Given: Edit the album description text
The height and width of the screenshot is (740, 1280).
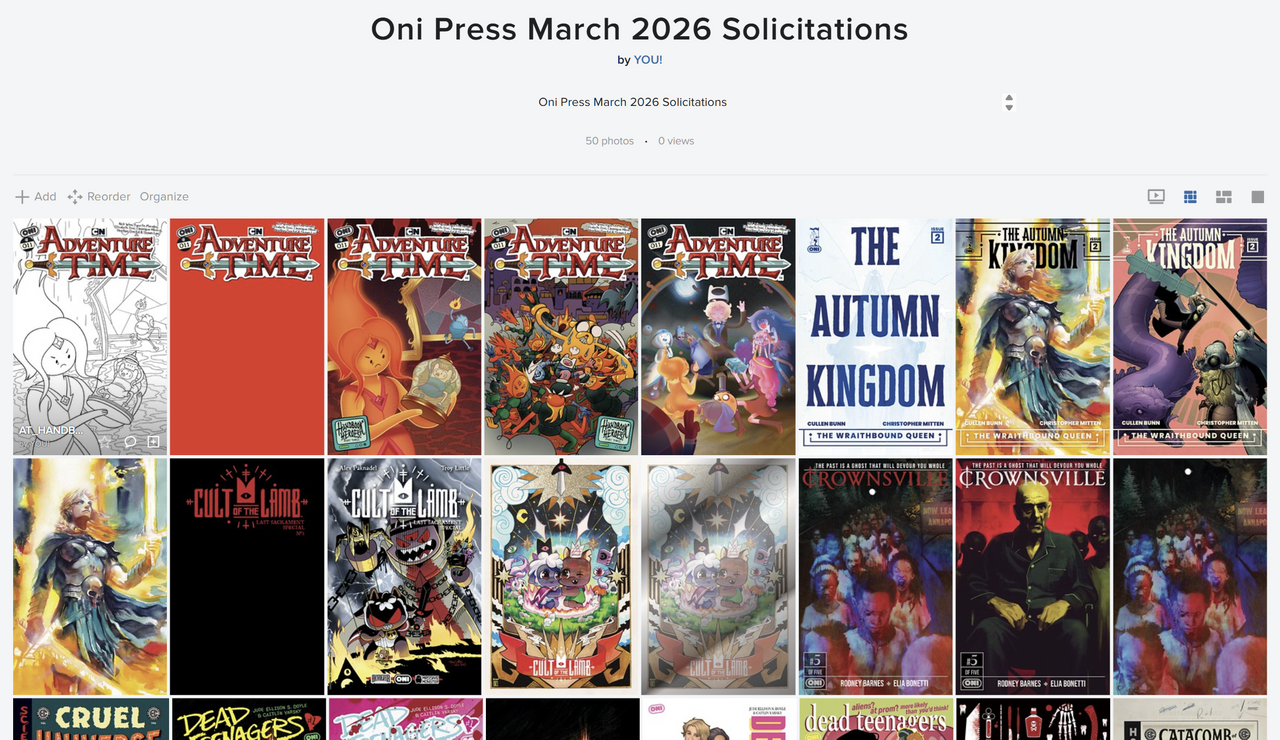Looking at the screenshot, I should pyautogui.click(x=632, y=102).
